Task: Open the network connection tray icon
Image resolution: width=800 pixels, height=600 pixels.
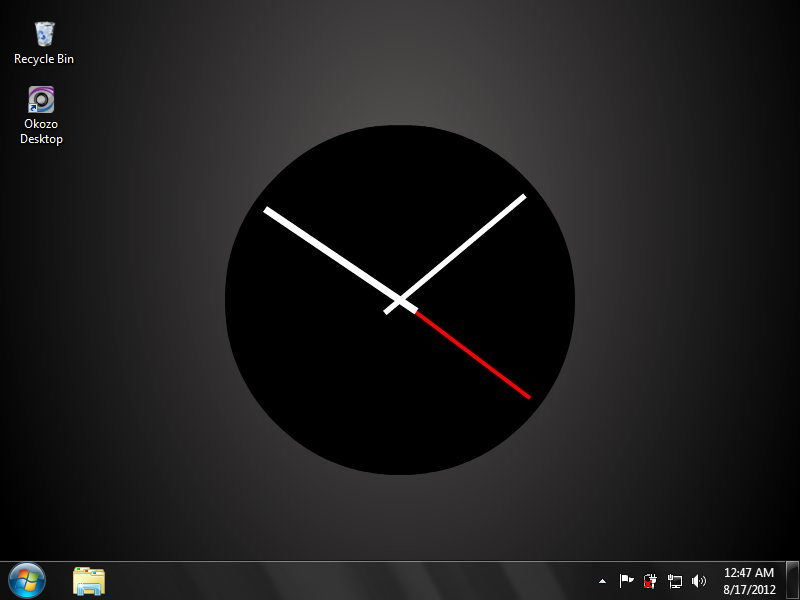Action: [x=674, y=581]
